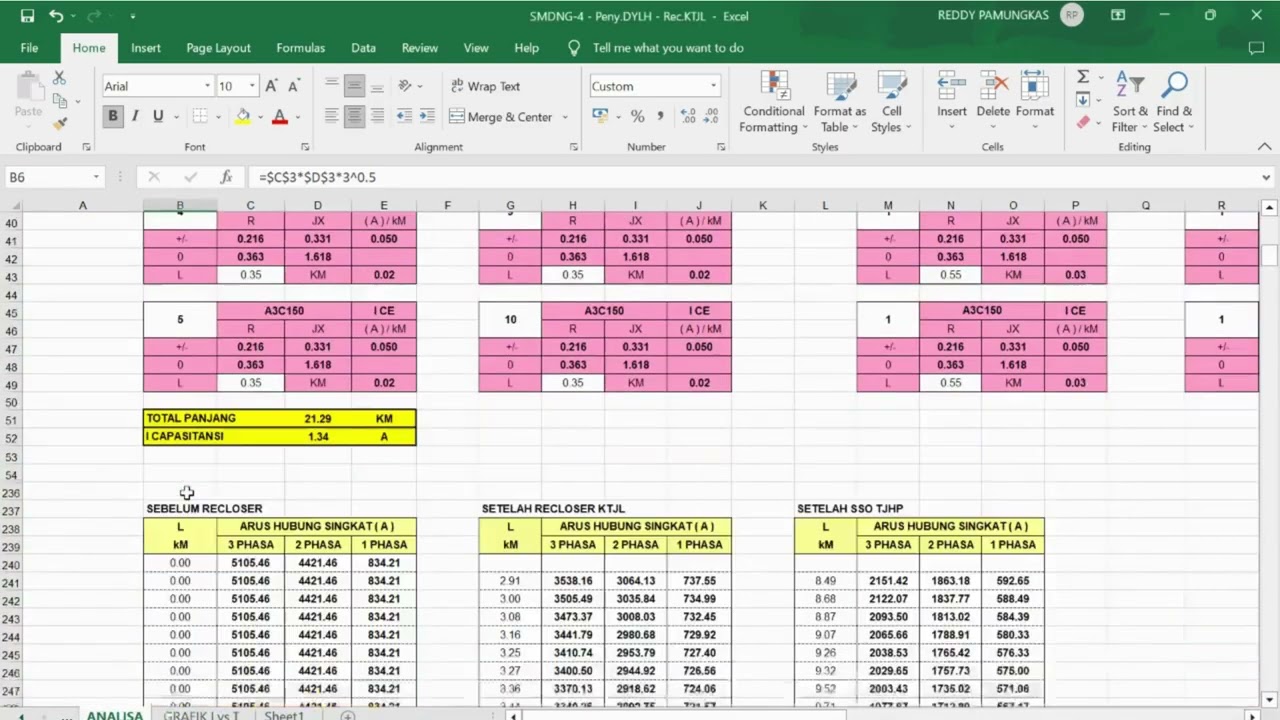Open the File menu

[29, 48]
